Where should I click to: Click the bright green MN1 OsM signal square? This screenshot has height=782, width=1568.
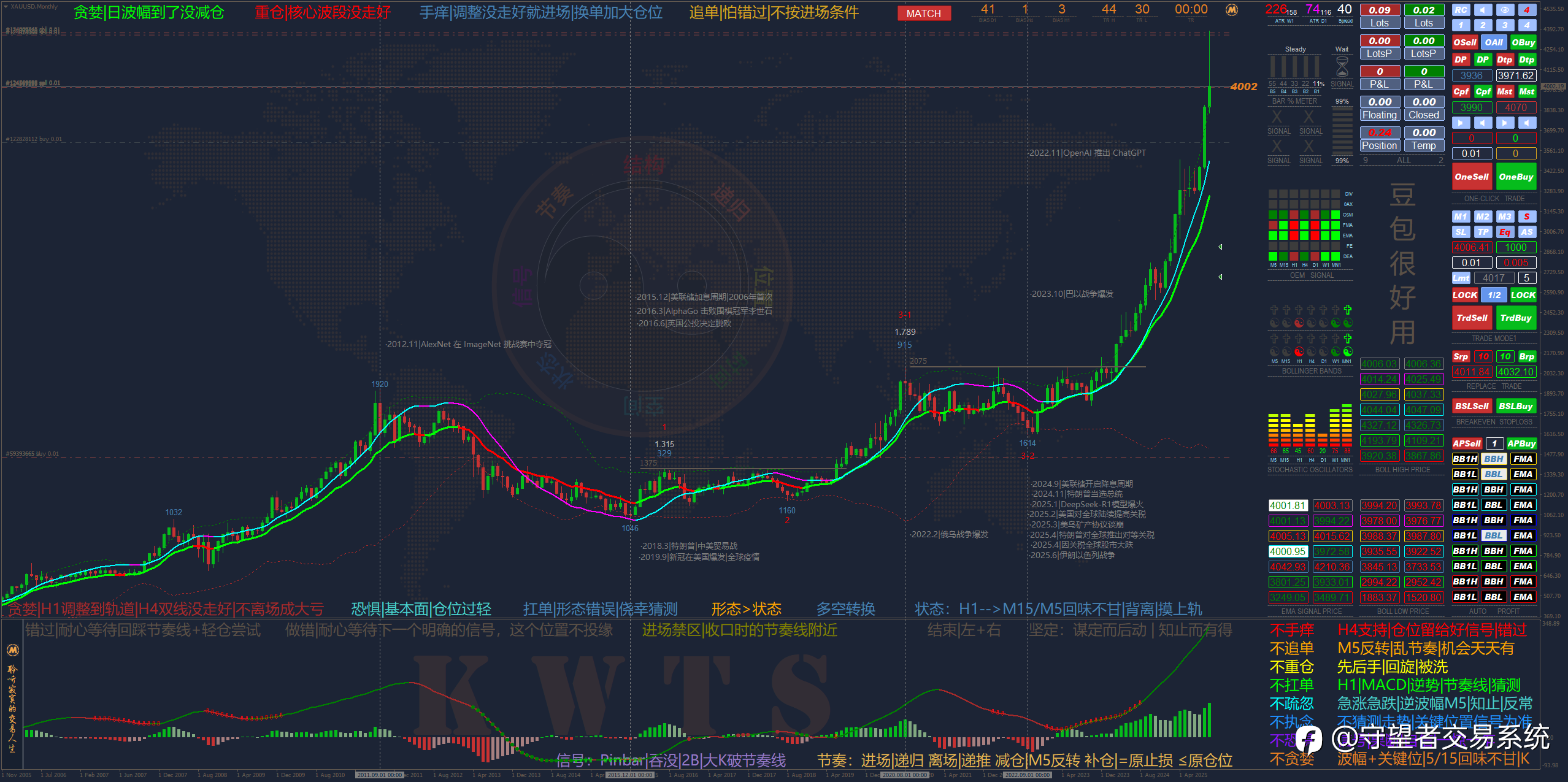click(1335, 215)
